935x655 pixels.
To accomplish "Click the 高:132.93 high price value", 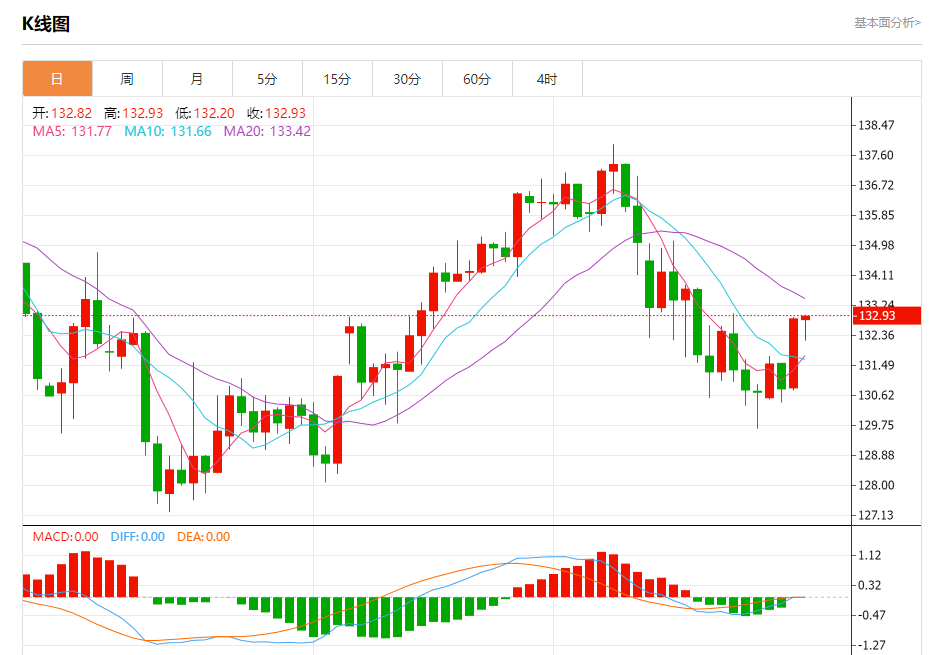I will (134, 113).
